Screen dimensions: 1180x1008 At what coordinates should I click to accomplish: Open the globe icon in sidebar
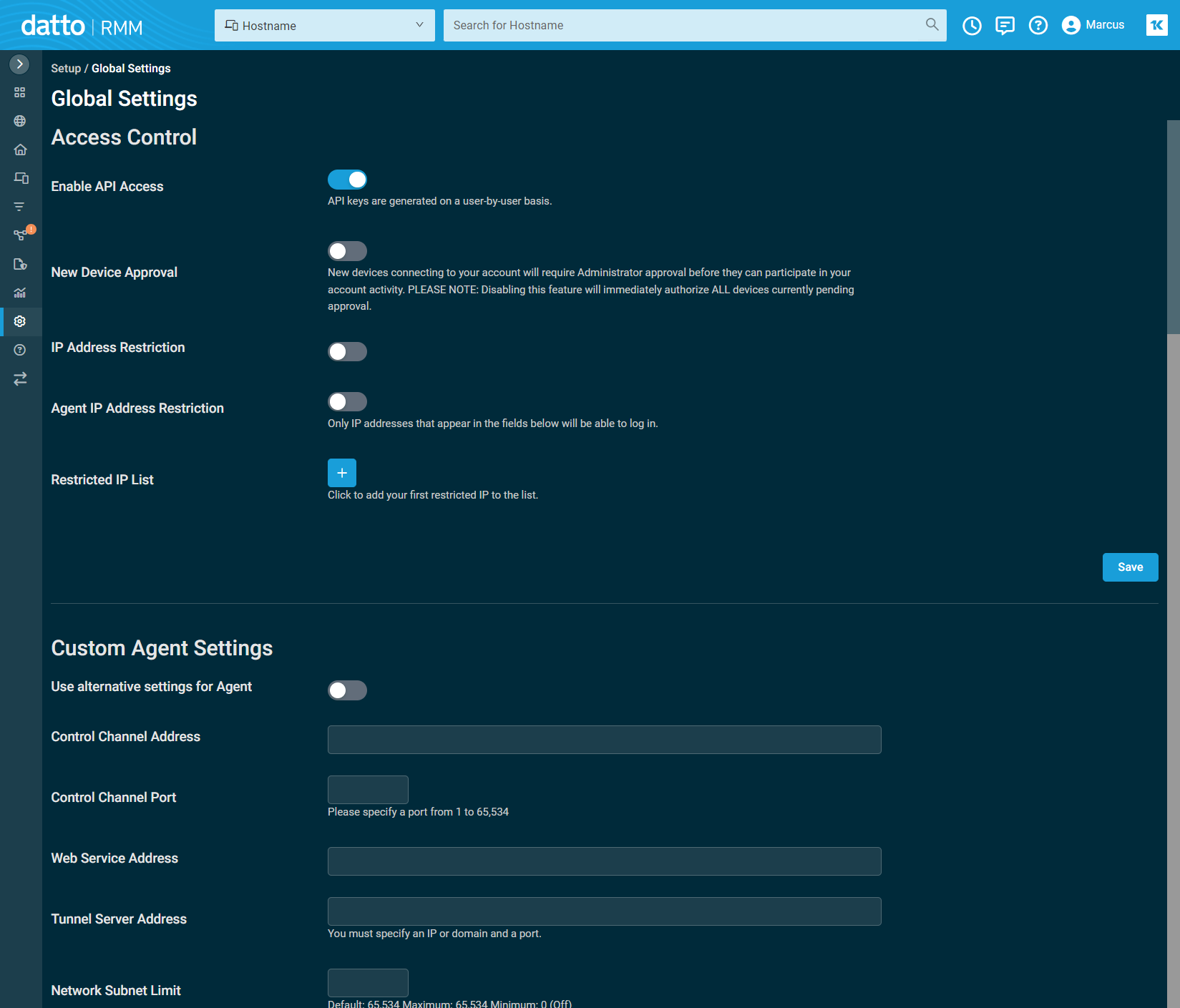click(x=20, y=121)
